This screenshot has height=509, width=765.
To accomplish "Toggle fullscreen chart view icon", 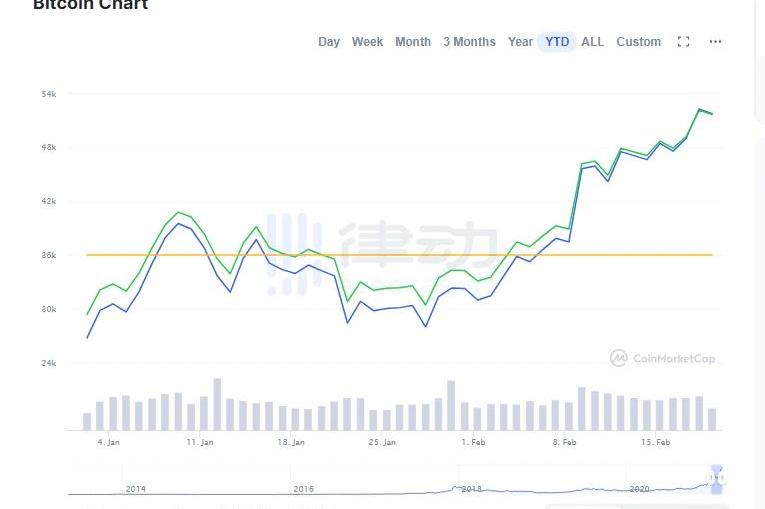I will [x=684, y=42].
